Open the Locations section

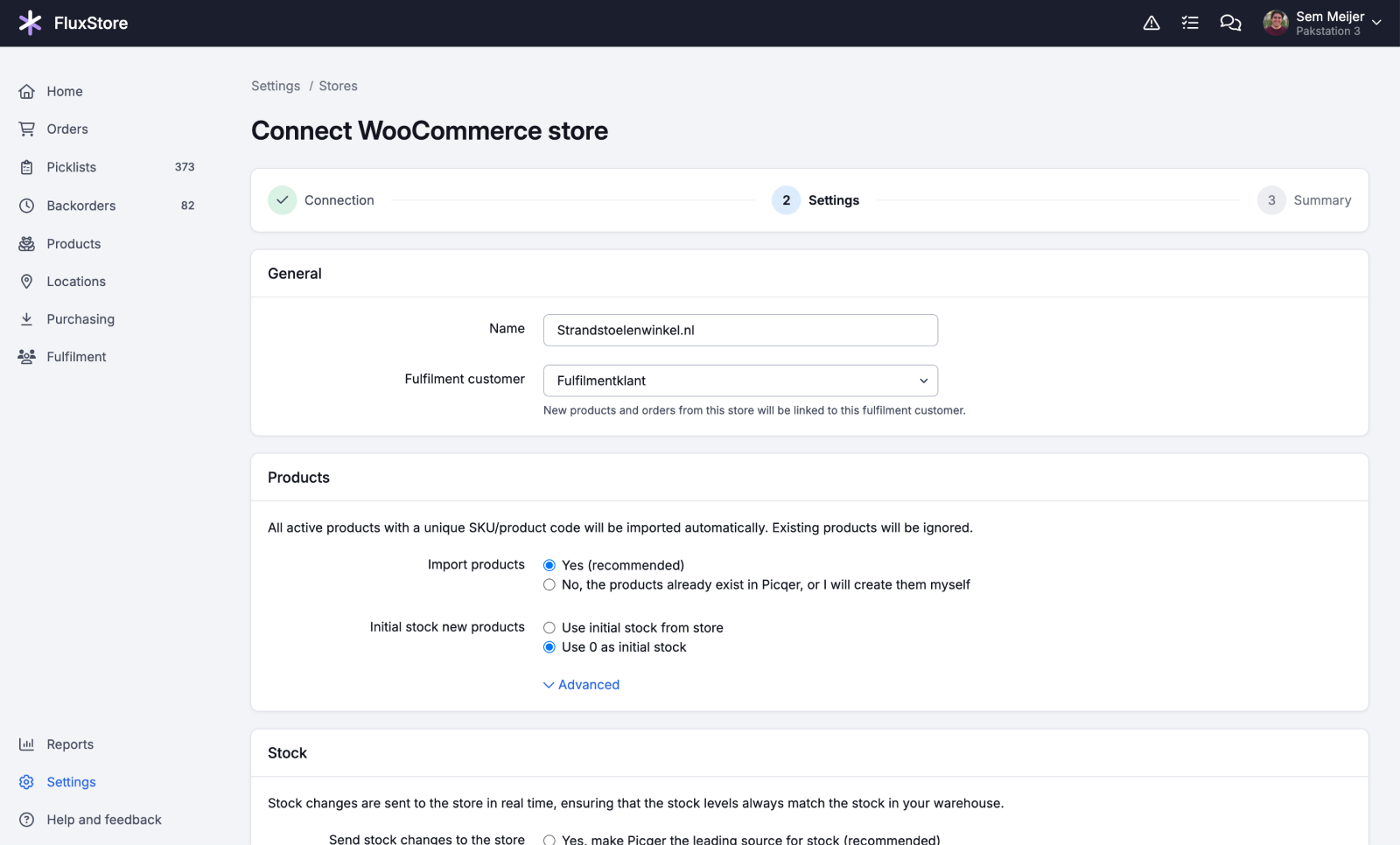pos(75,281)
